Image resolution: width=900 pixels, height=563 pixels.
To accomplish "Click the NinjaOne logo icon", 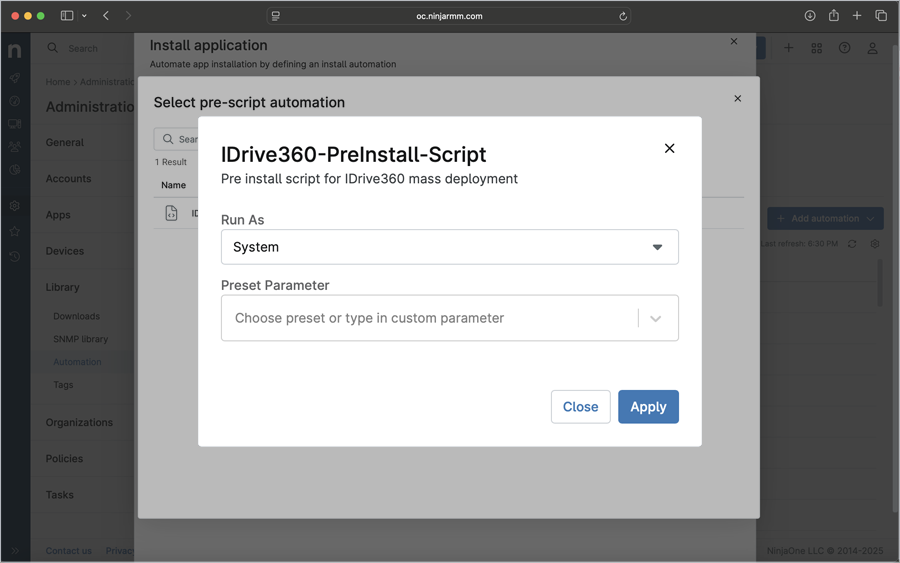I will 15,50.
